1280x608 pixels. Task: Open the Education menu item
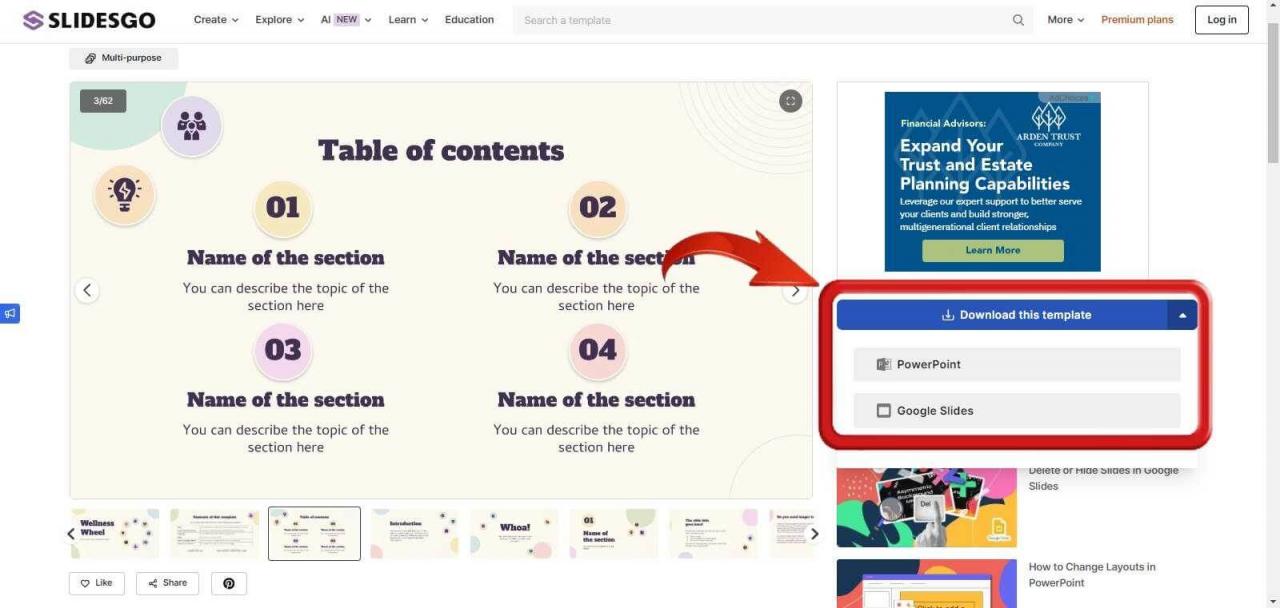tap(469, 19)
